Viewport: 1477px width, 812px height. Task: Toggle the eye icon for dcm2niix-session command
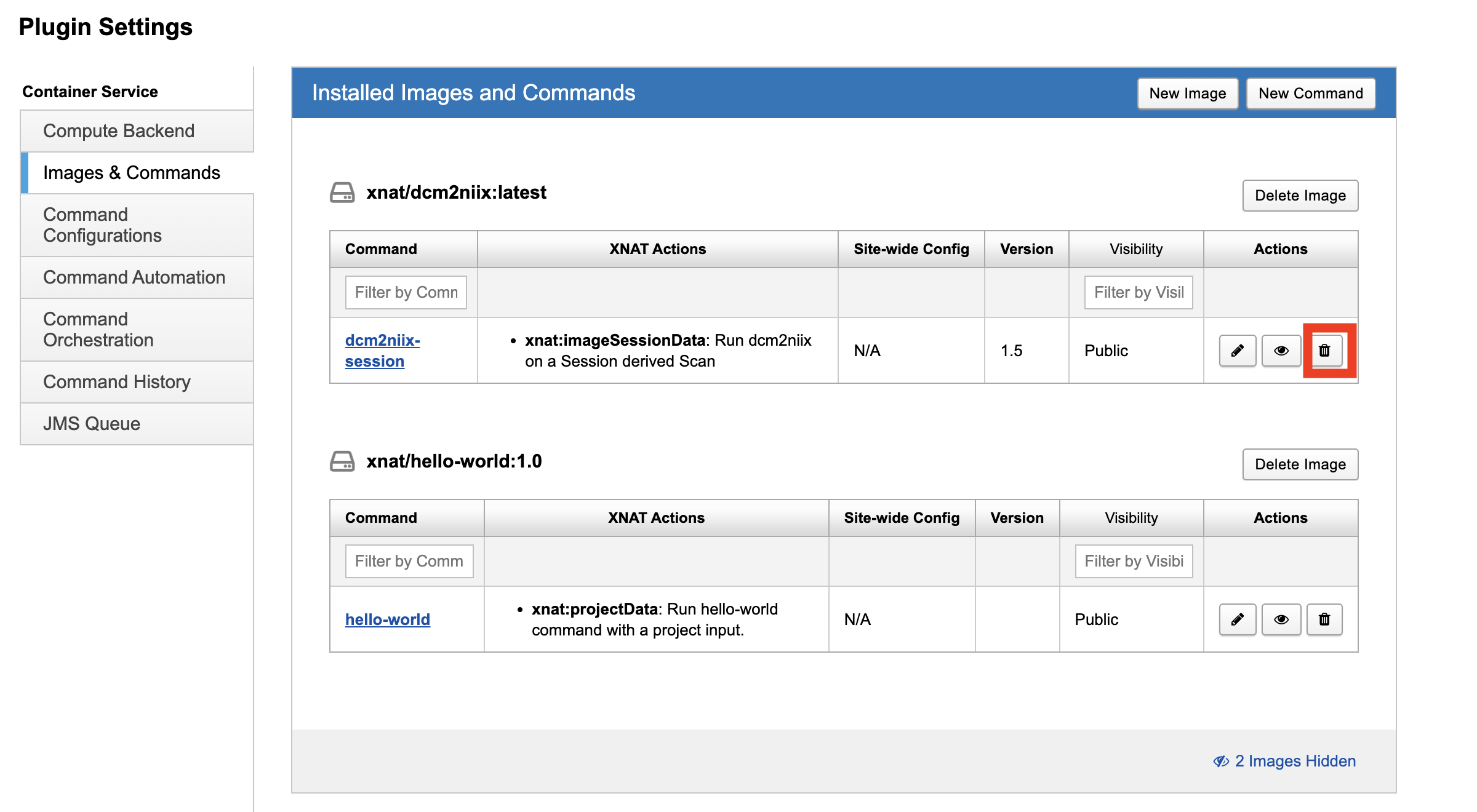point(1281,351)
